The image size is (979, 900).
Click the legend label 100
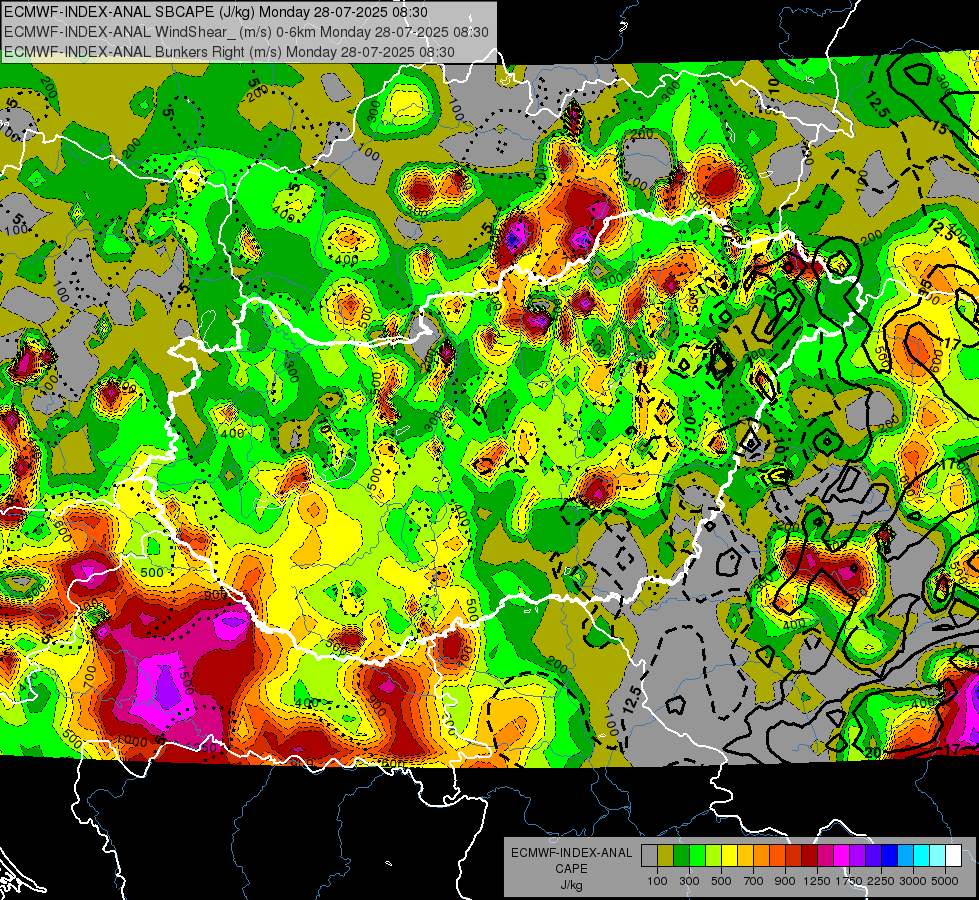click(657, 881)
